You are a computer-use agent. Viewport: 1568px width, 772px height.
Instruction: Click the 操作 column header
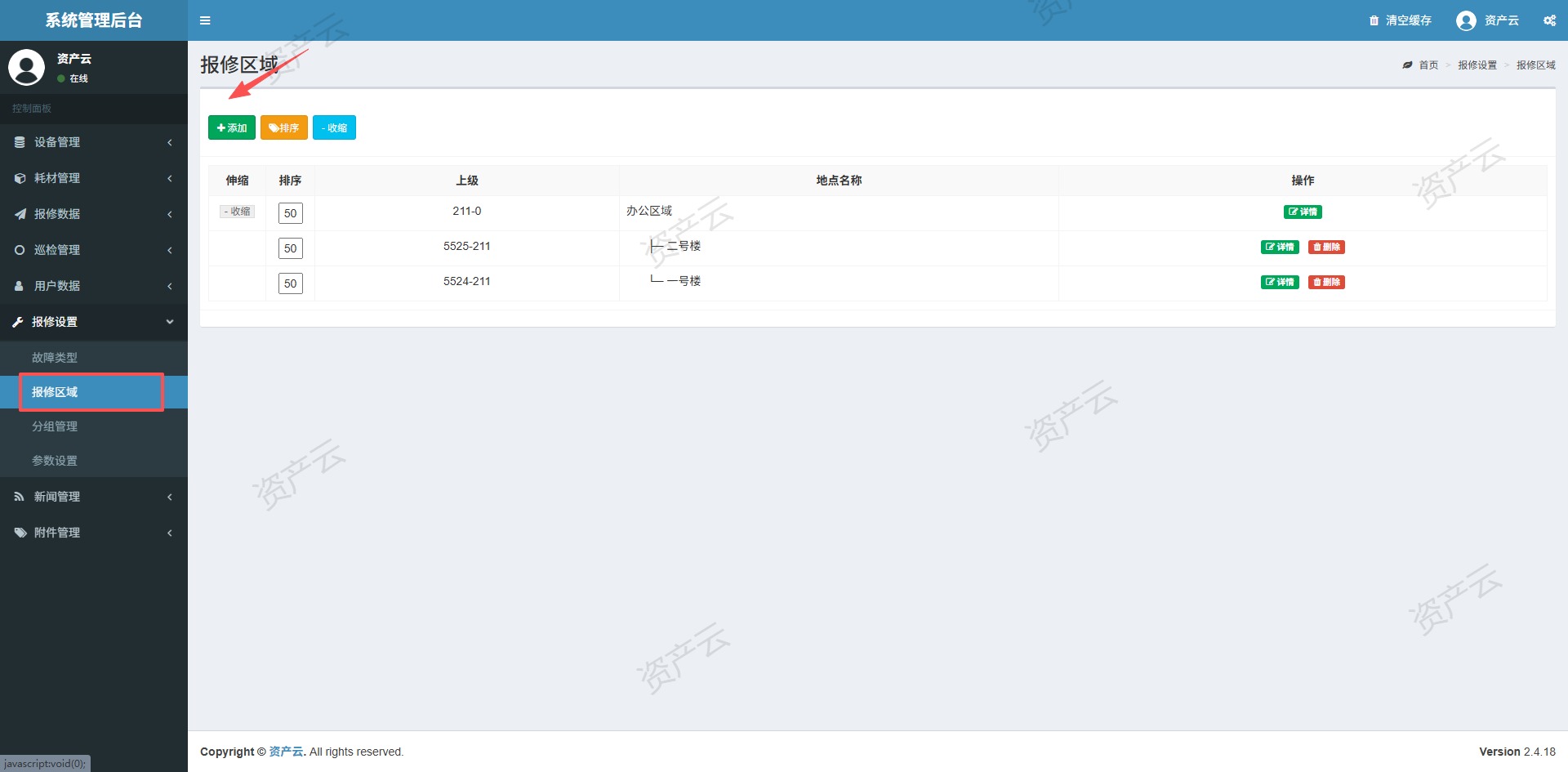click(x=1303, y=181)
